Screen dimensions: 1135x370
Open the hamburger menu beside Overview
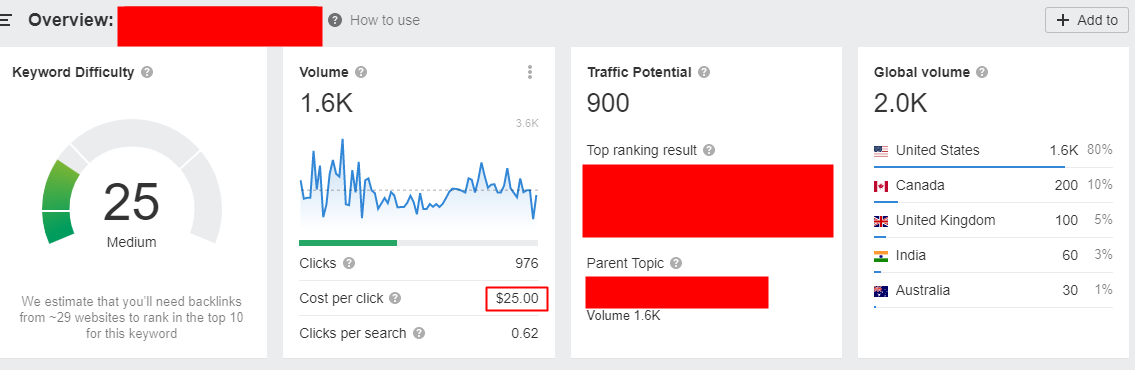tap(6, 20)
